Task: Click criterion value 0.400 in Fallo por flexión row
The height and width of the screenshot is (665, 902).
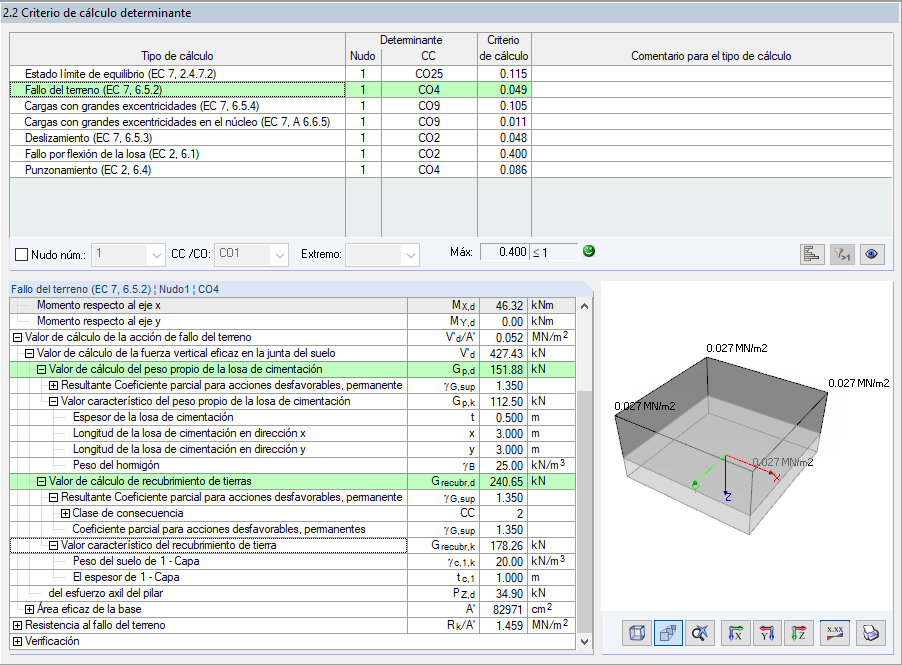Action: [x=504, y=154]
